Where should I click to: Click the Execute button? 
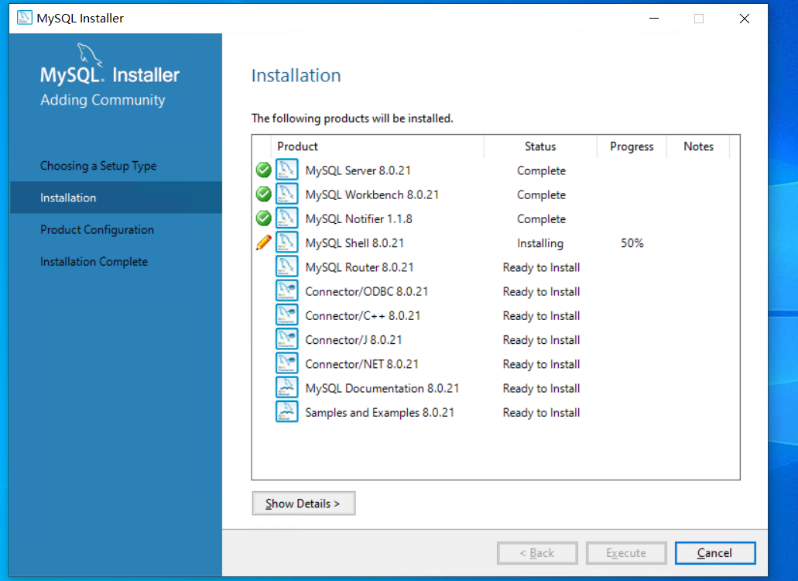coord(626,553)
